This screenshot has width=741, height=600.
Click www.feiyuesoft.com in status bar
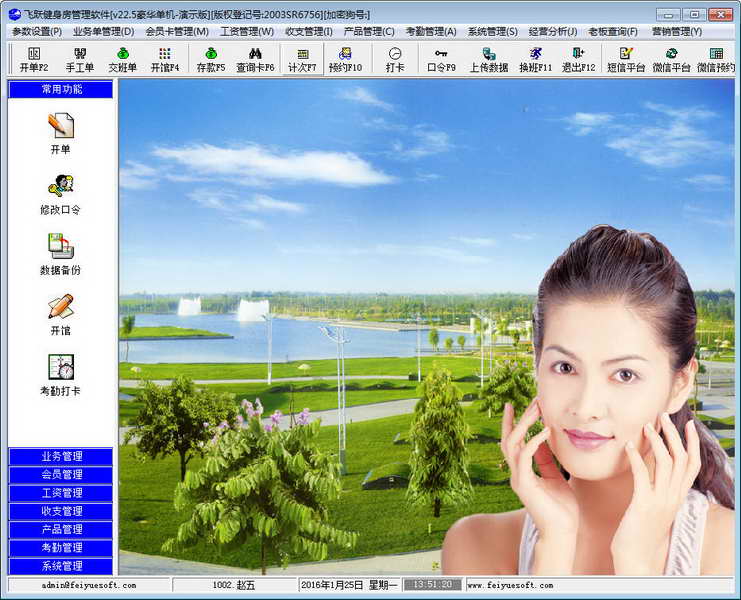[x=510, y=585]
